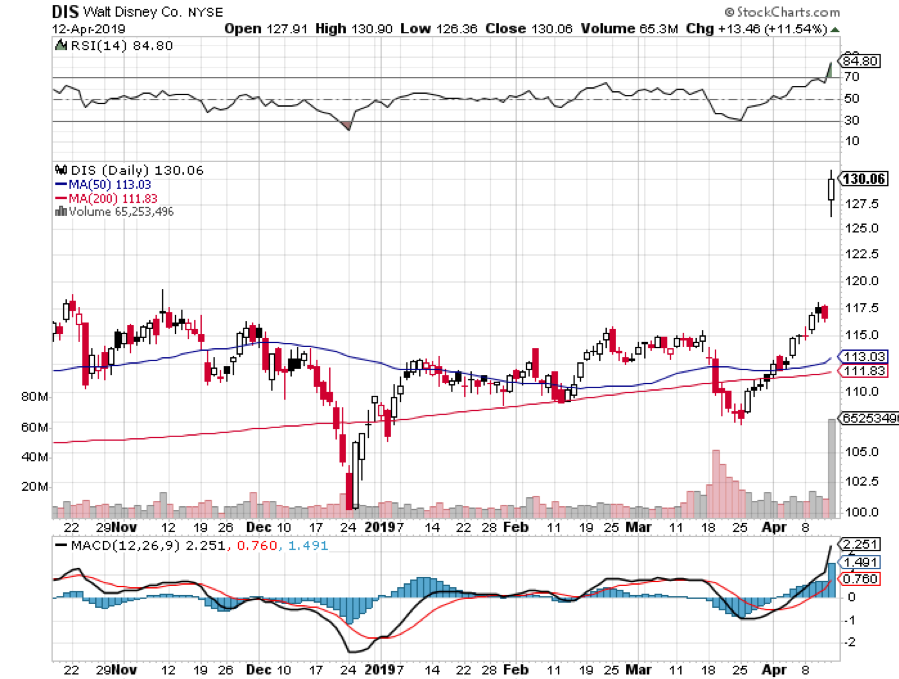
Task: Click the Apr label under MACD panel
Action: tap(774, 670)
